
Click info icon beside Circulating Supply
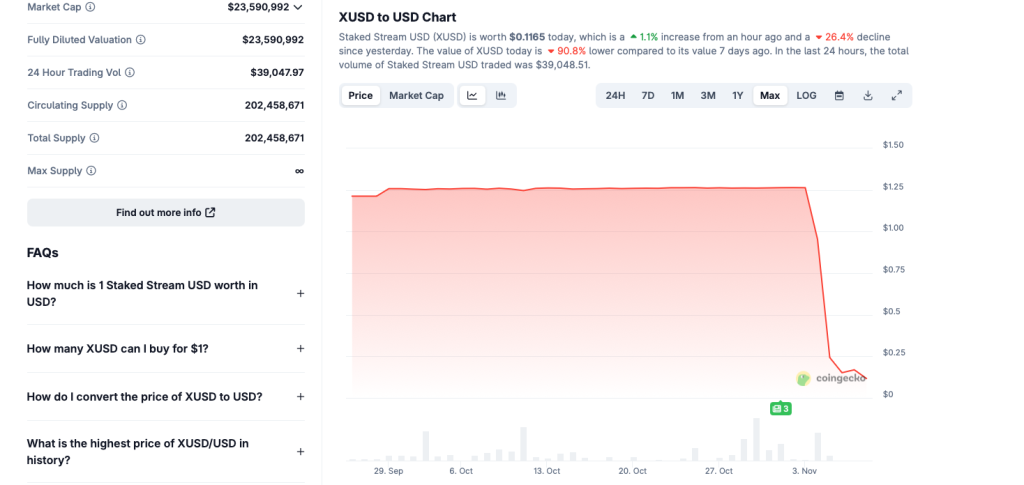[x=123, y=105]
